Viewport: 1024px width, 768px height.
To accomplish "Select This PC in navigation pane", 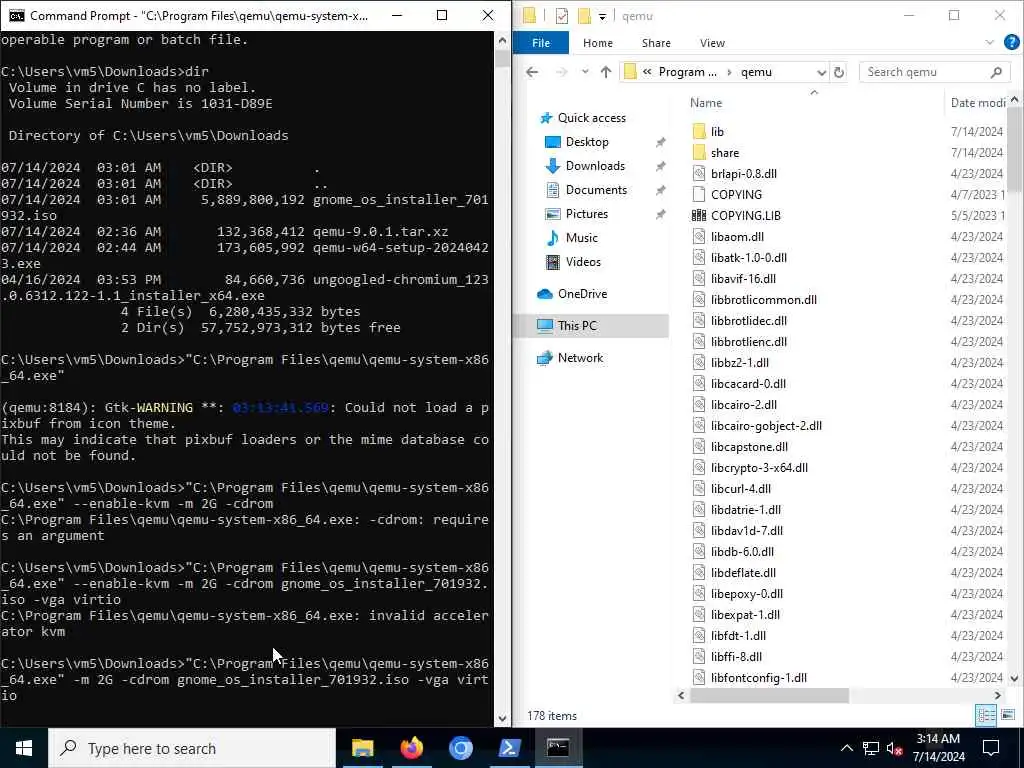I will pos(577,325).
